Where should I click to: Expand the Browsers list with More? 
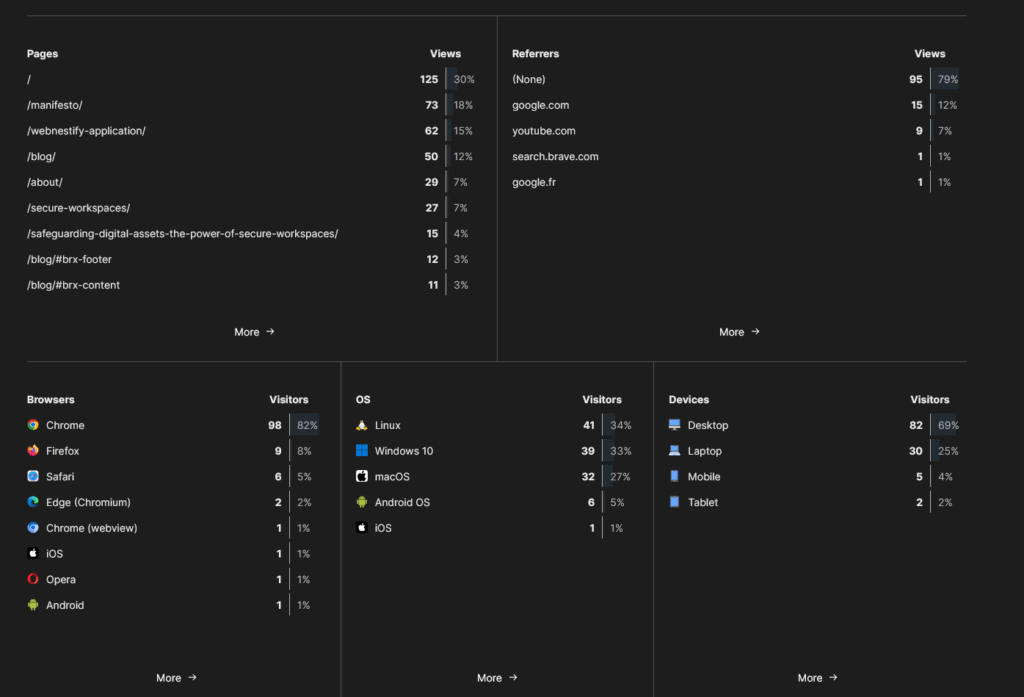coord(176,677)
